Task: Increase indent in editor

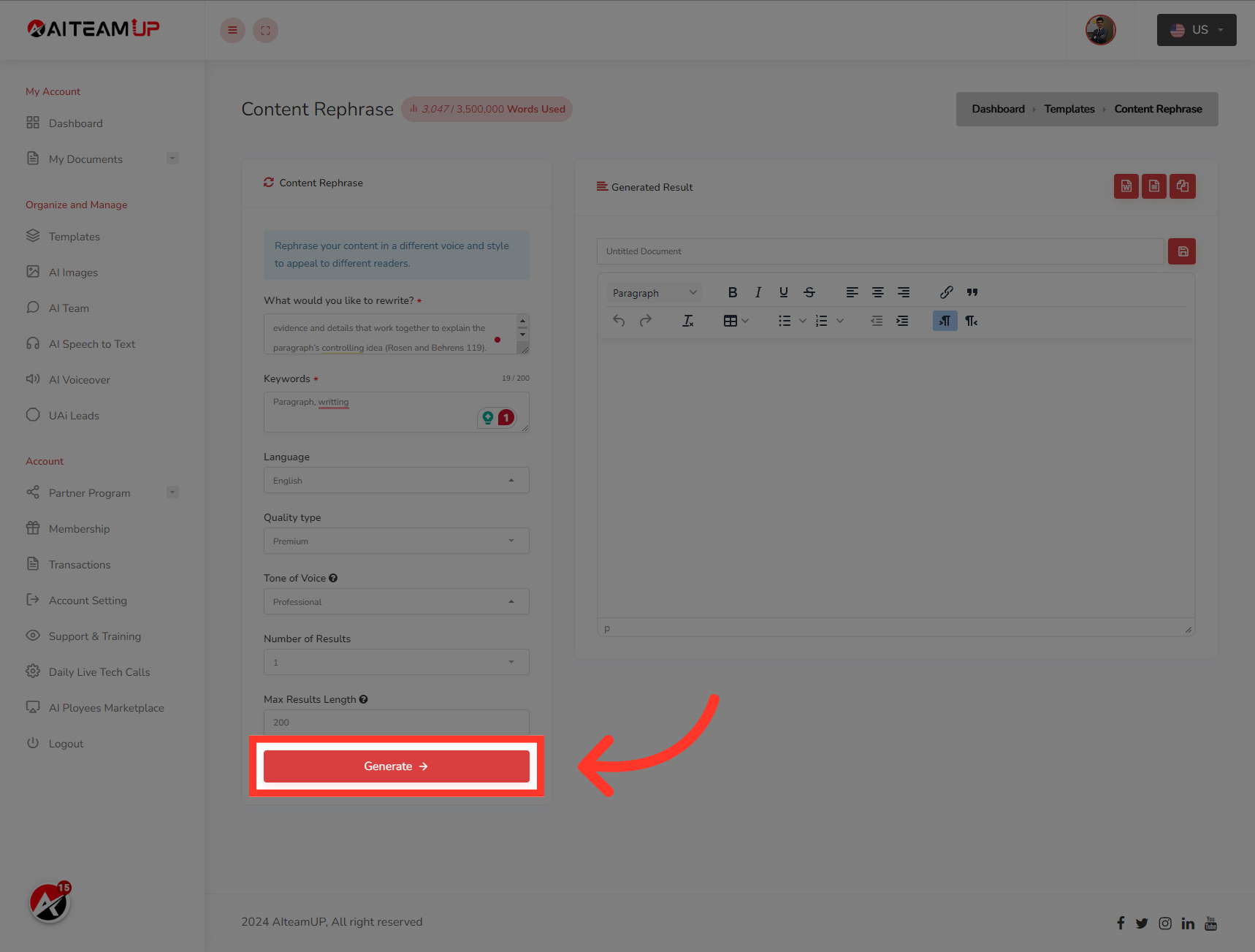Action: click(x=902, y=321)
